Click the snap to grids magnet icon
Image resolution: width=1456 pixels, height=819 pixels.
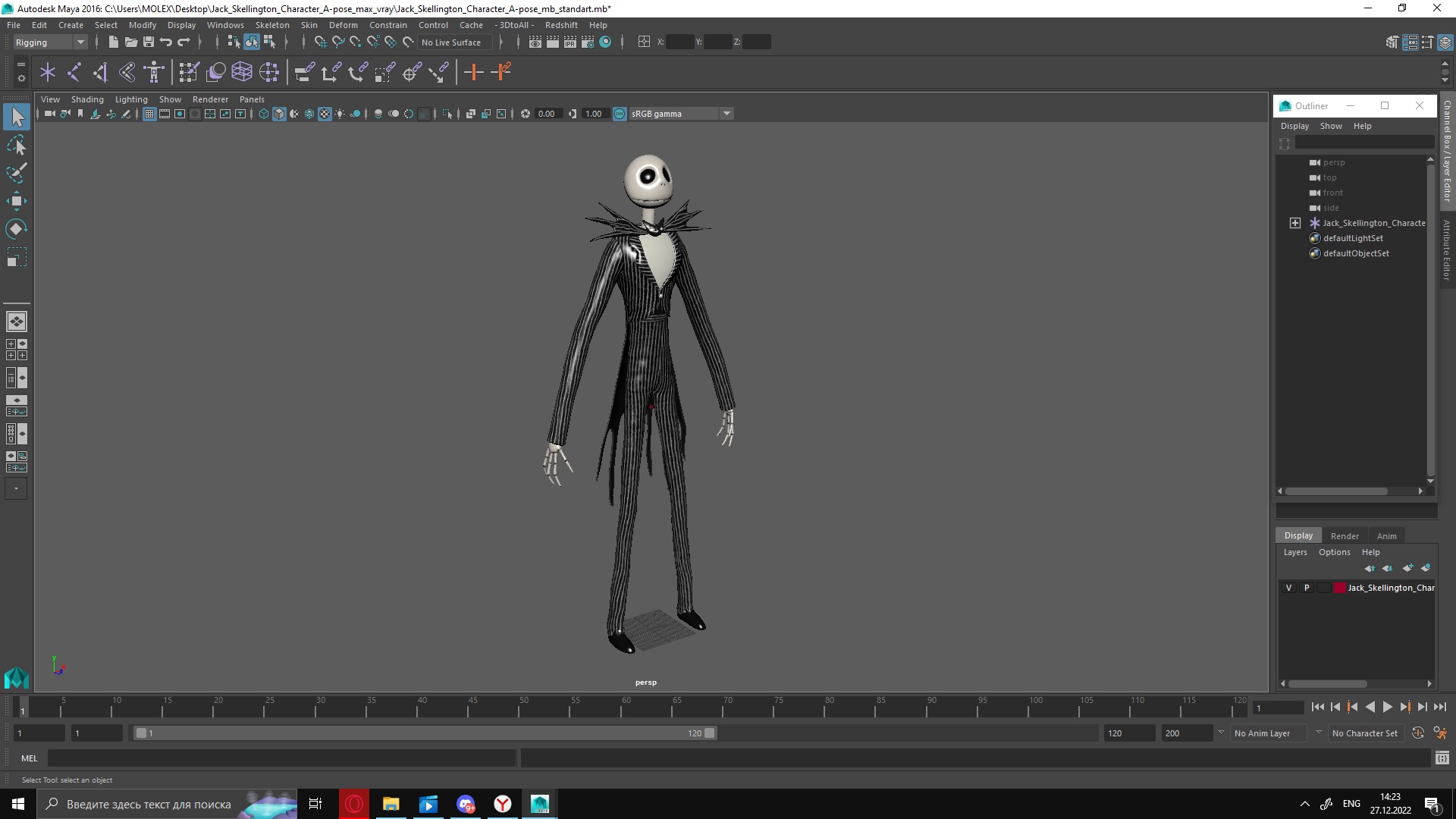(x=321, y=42)
